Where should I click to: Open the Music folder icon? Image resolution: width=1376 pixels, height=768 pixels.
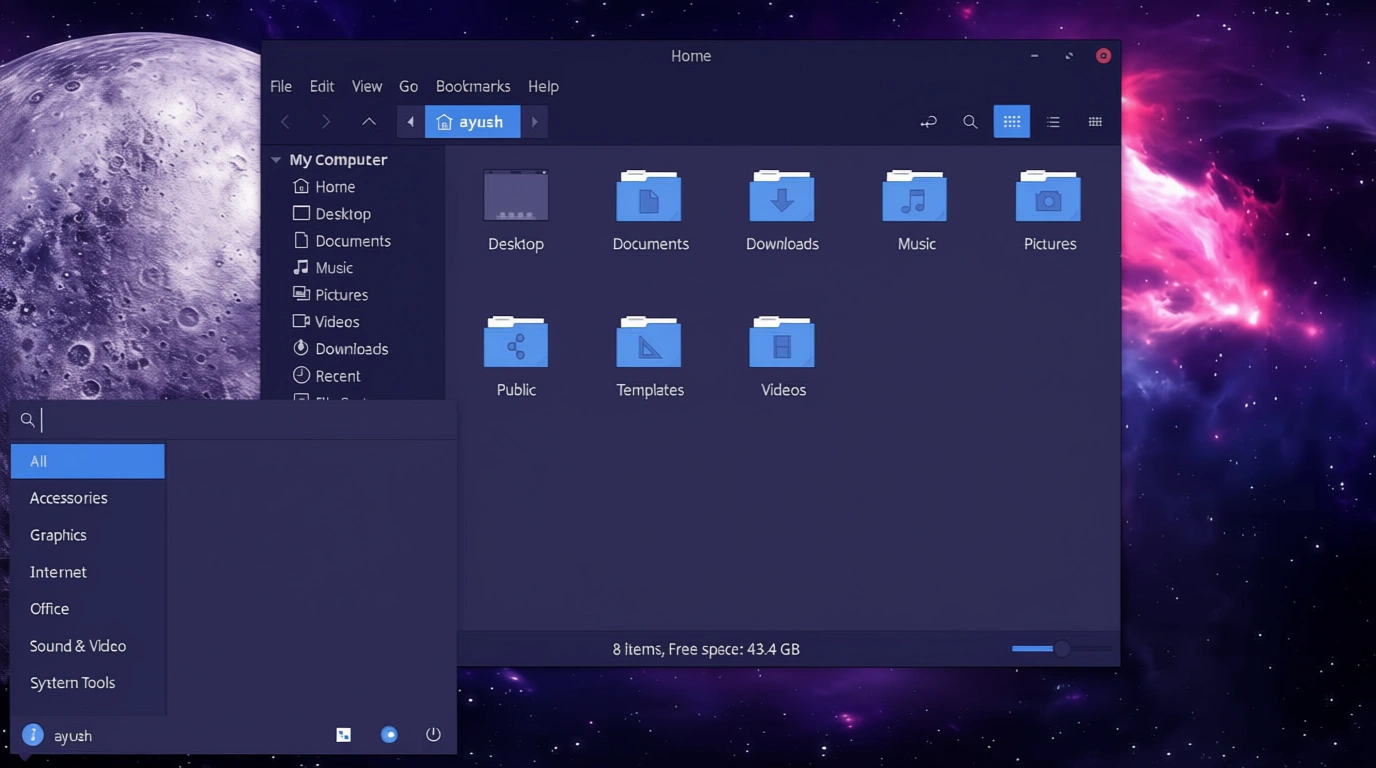point(915,196)
